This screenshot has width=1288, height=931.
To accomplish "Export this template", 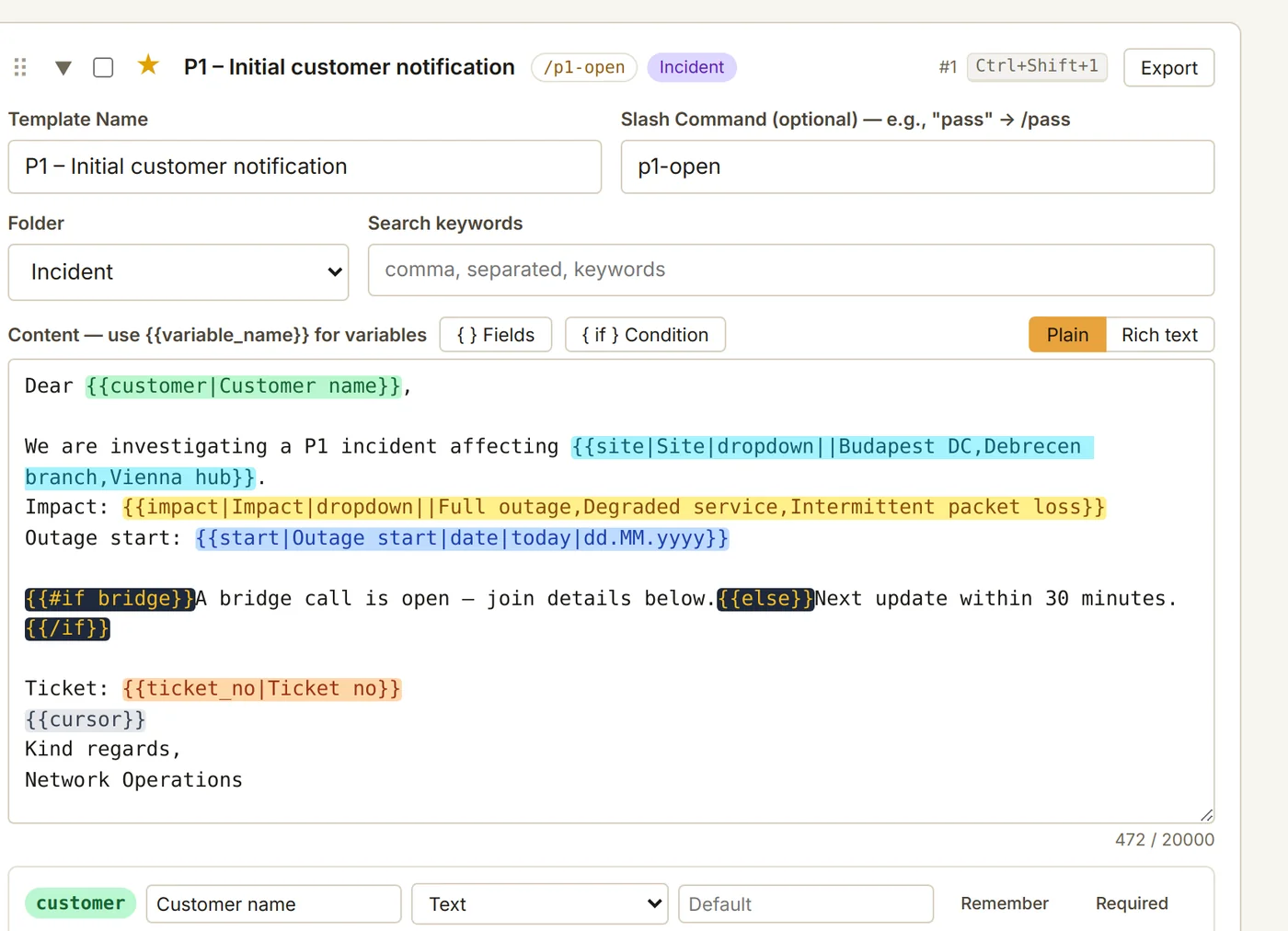I will 1168,68.
